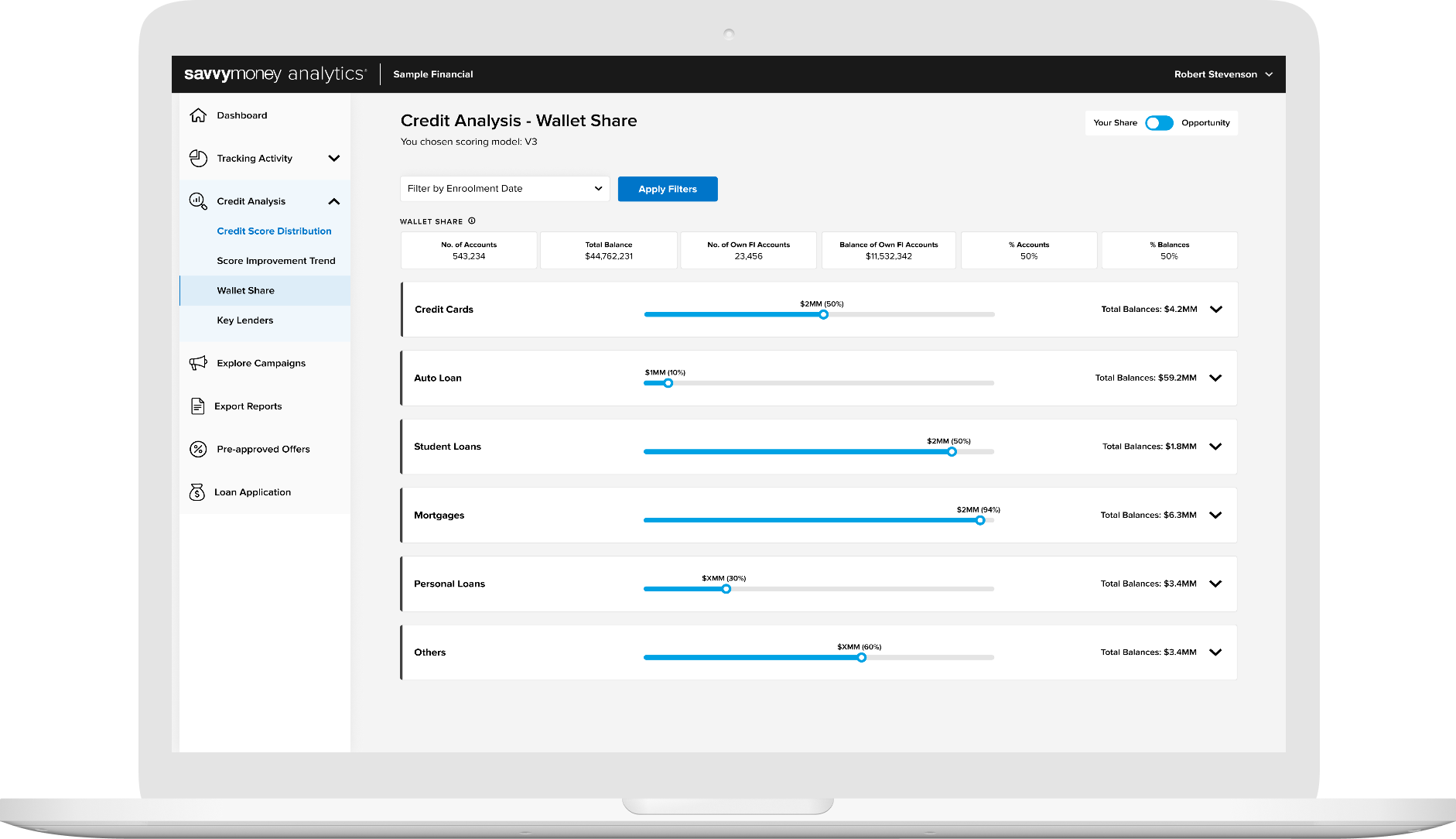Open Score Improvement Trend link
Image resolution: width=1456 pixels, height=839 pixels.
(x=276, y=261)
